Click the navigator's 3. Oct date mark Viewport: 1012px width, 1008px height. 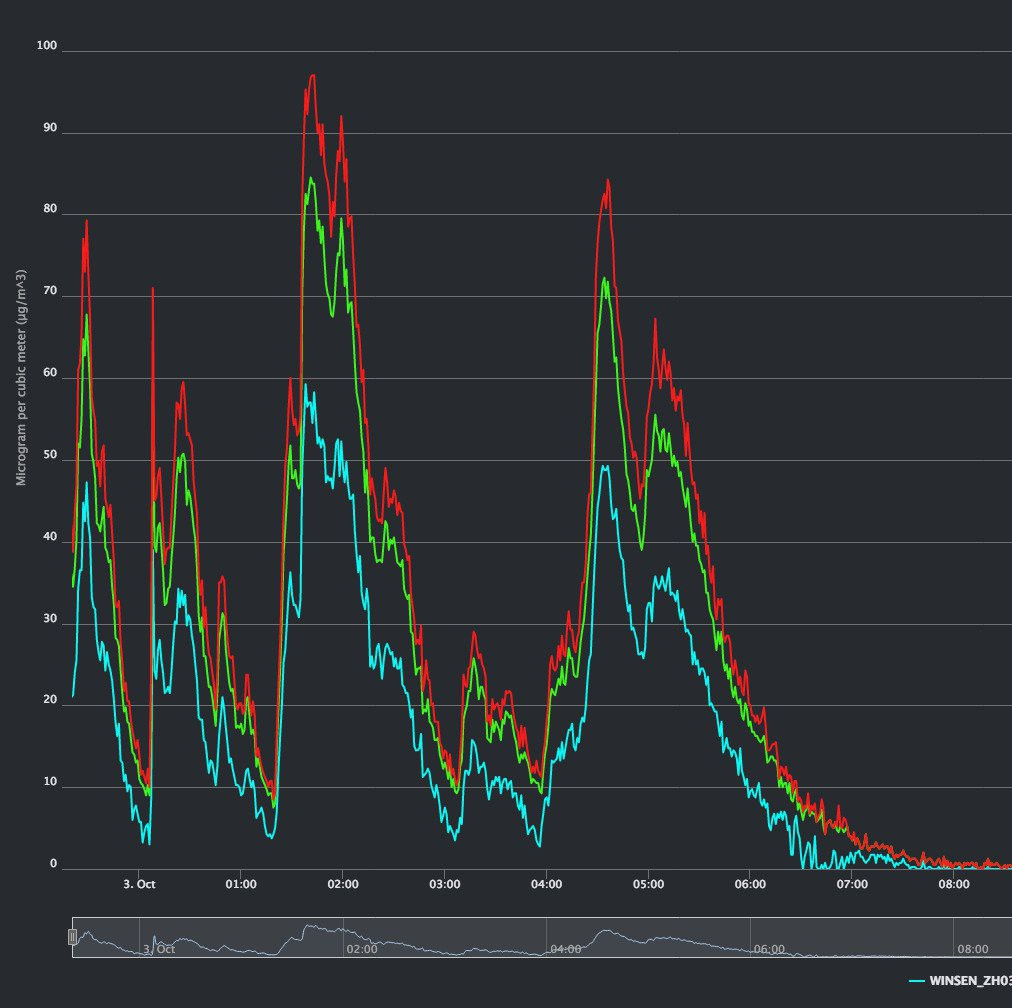(158, 949)
